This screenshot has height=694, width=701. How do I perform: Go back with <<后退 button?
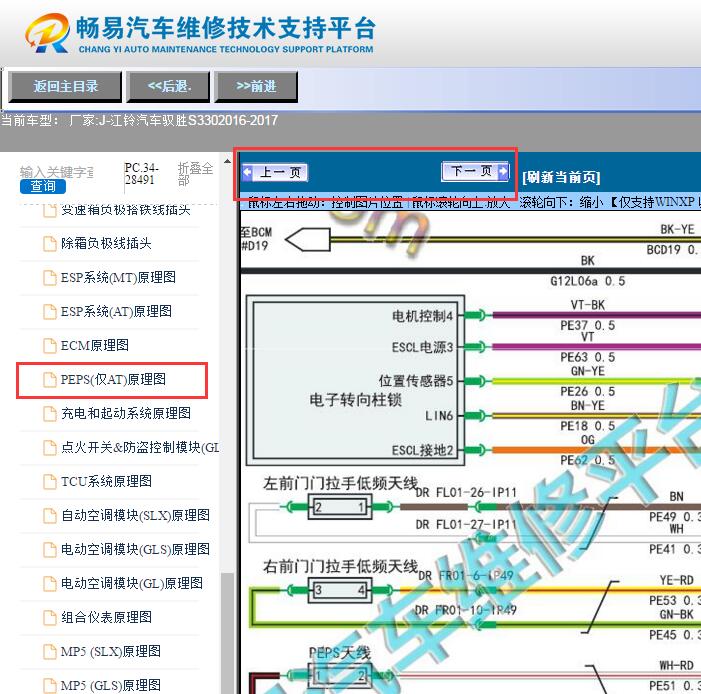(169, 86)
